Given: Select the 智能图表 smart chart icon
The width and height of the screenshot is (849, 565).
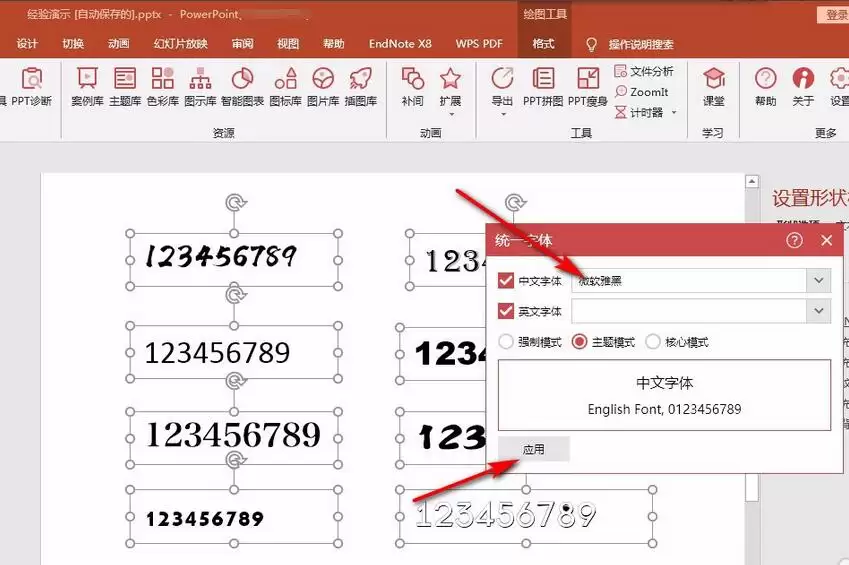Looking at the screenshot, I should [242, 86].
